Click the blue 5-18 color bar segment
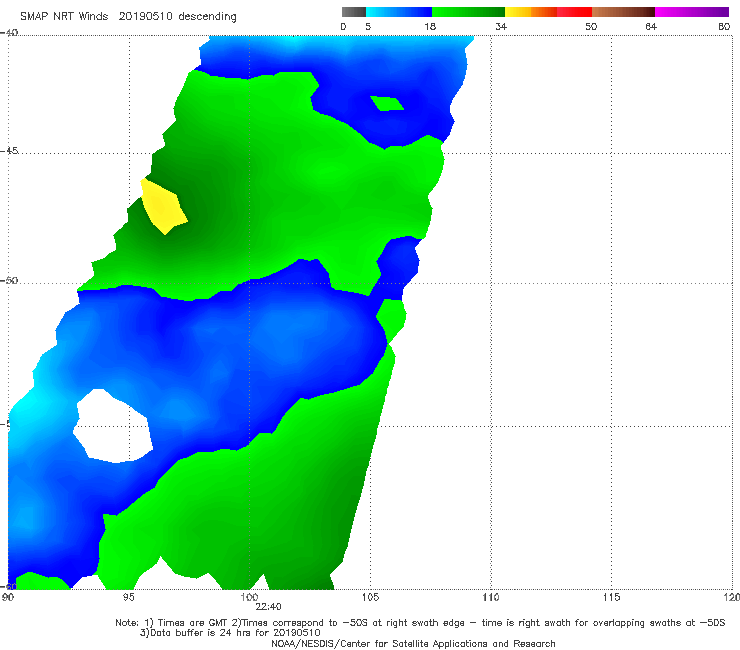This screenshot has width=740, height=650. (399, 12)
